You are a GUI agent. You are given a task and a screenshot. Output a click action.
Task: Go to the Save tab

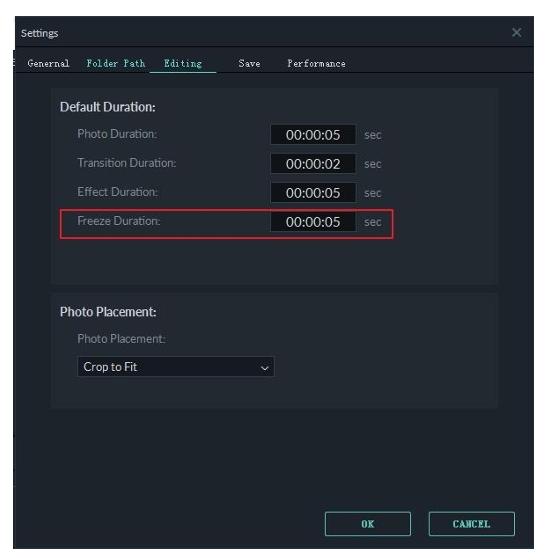(x=249, y=64)
